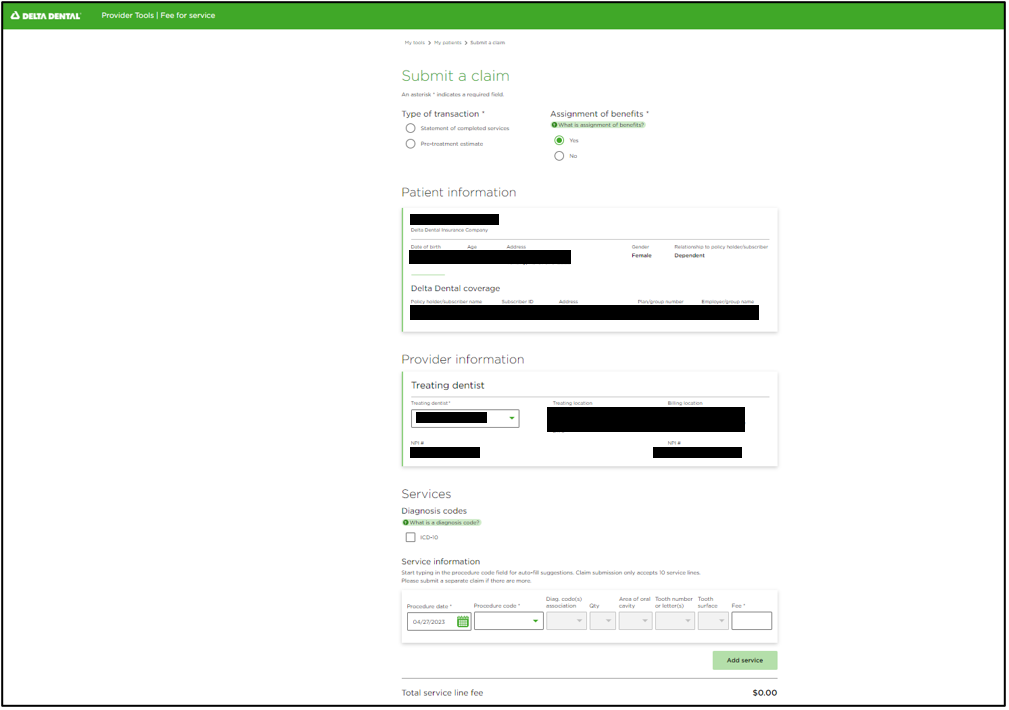1009x710 pixels.
Task: Click the assignment of benefits help link
Action: tap(598, 125)
